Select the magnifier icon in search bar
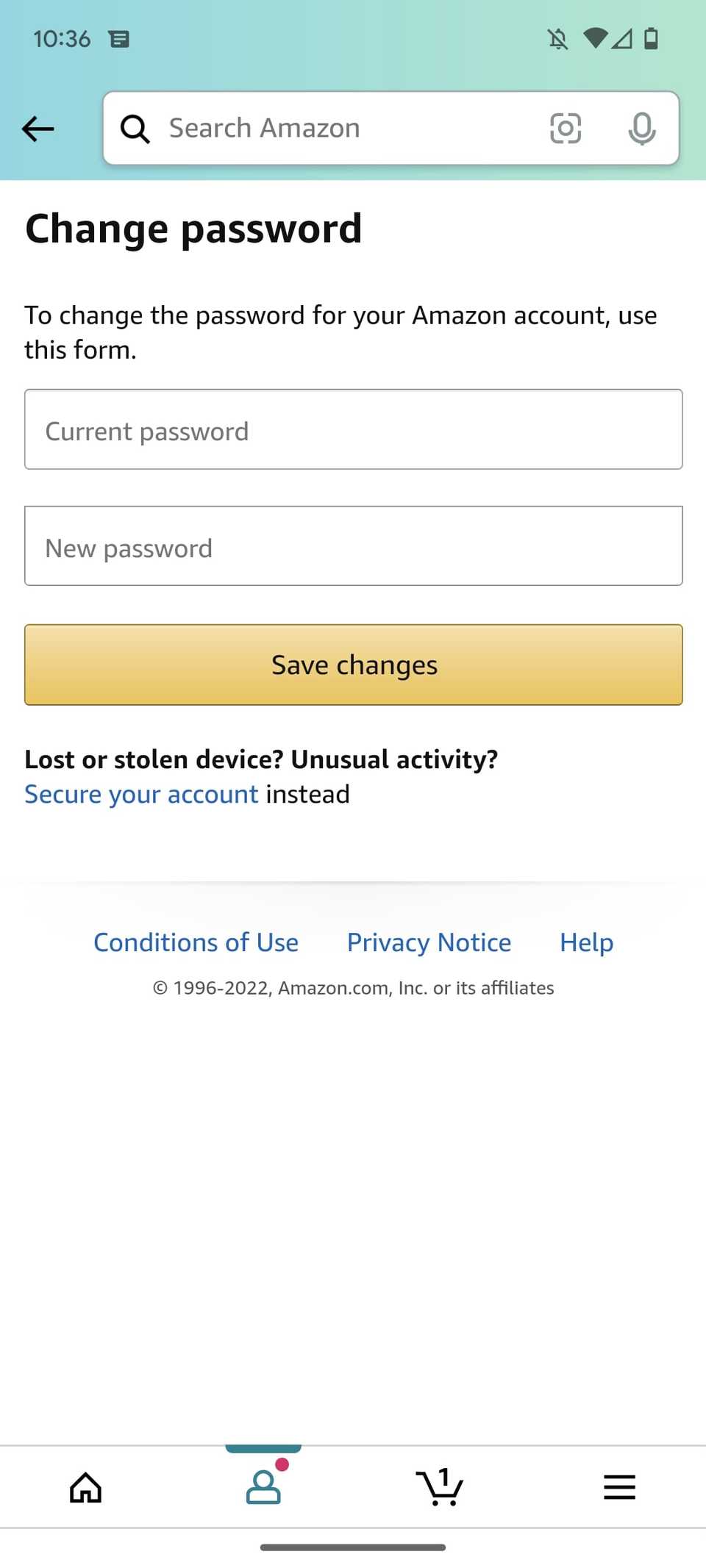706x1568 pixels. coord(135,128)
